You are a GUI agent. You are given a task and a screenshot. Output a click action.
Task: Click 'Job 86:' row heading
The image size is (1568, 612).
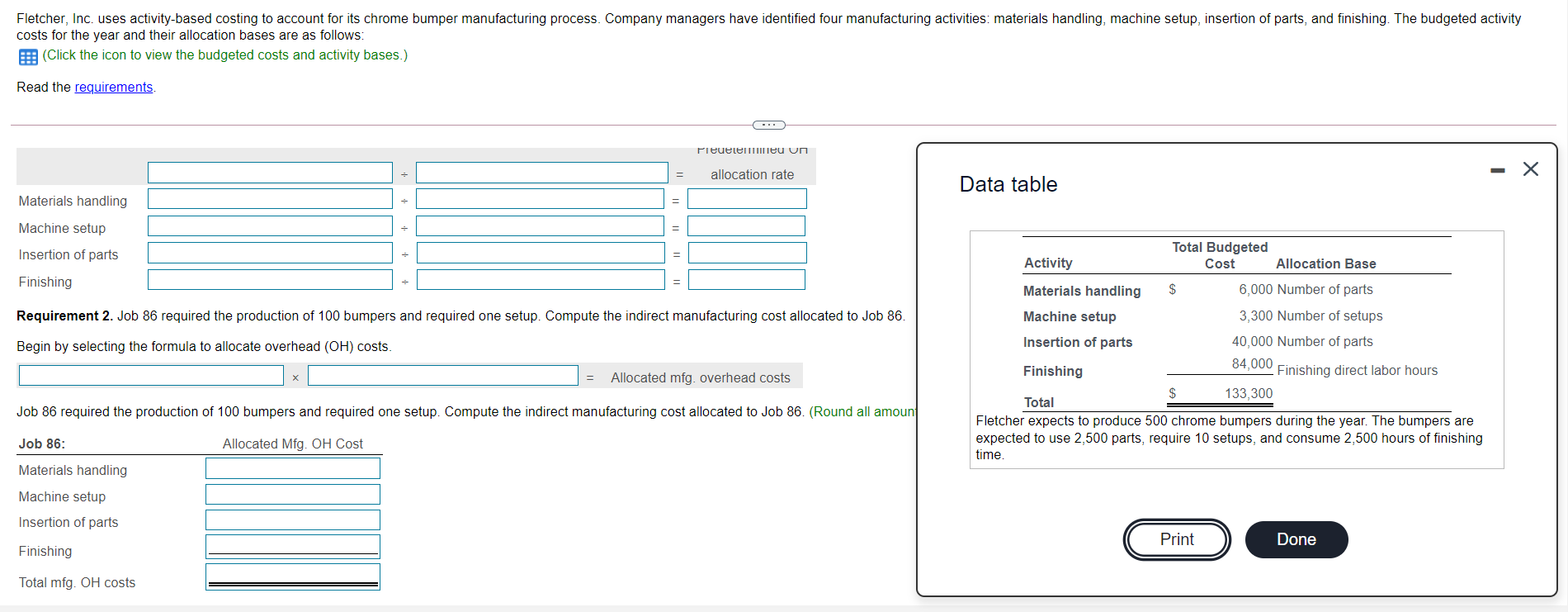(42, 444)
